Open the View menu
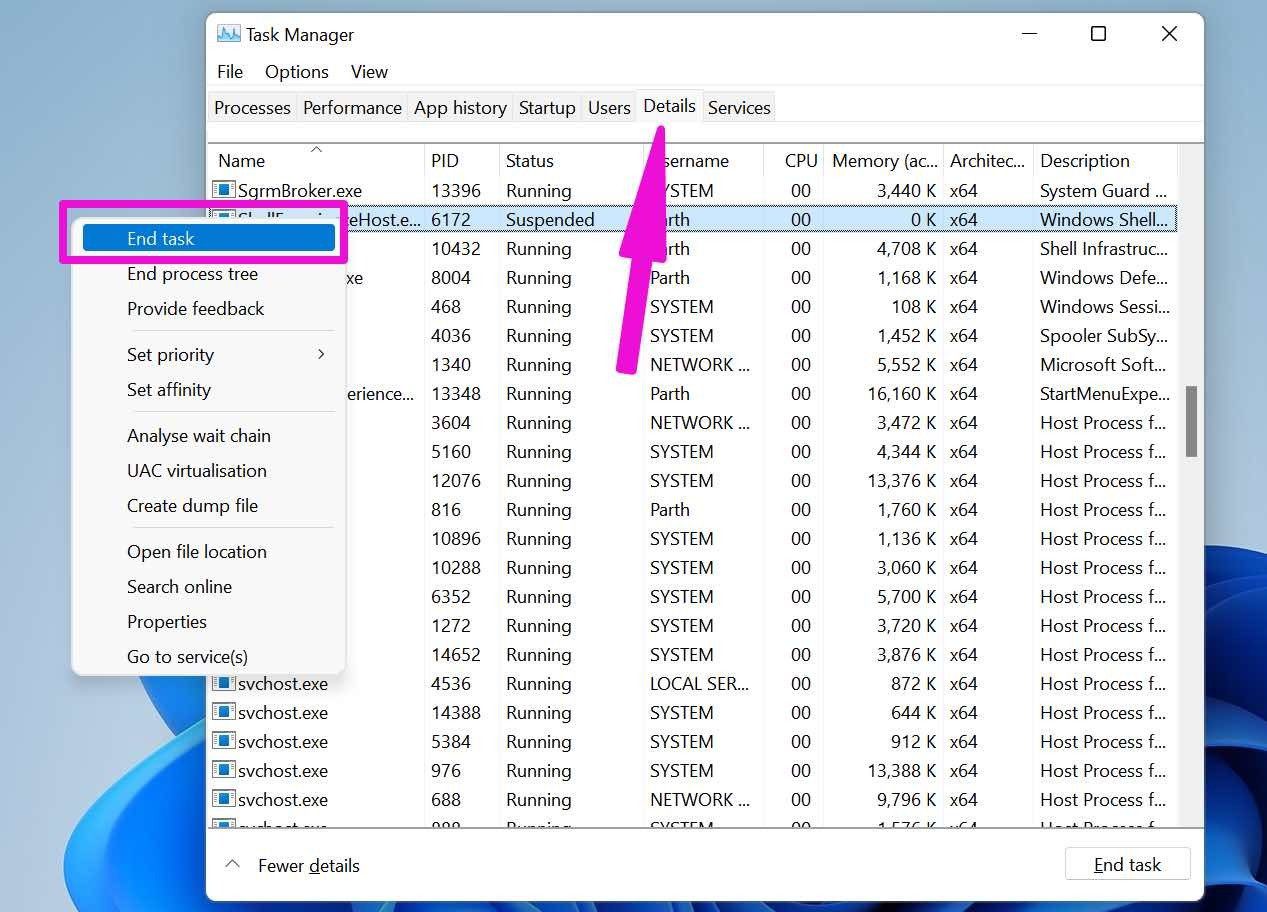 tap(369, 72)
